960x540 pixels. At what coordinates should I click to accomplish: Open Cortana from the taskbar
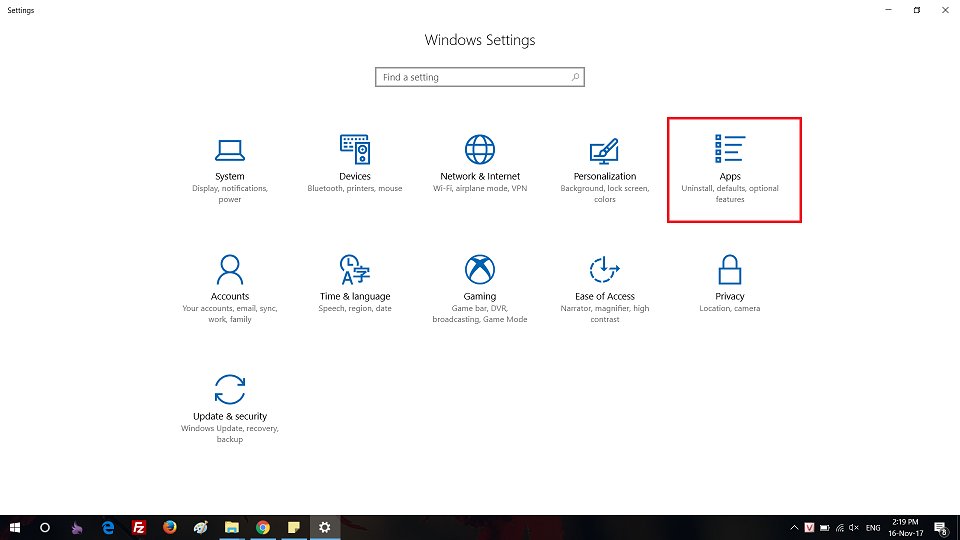point(45,527)
